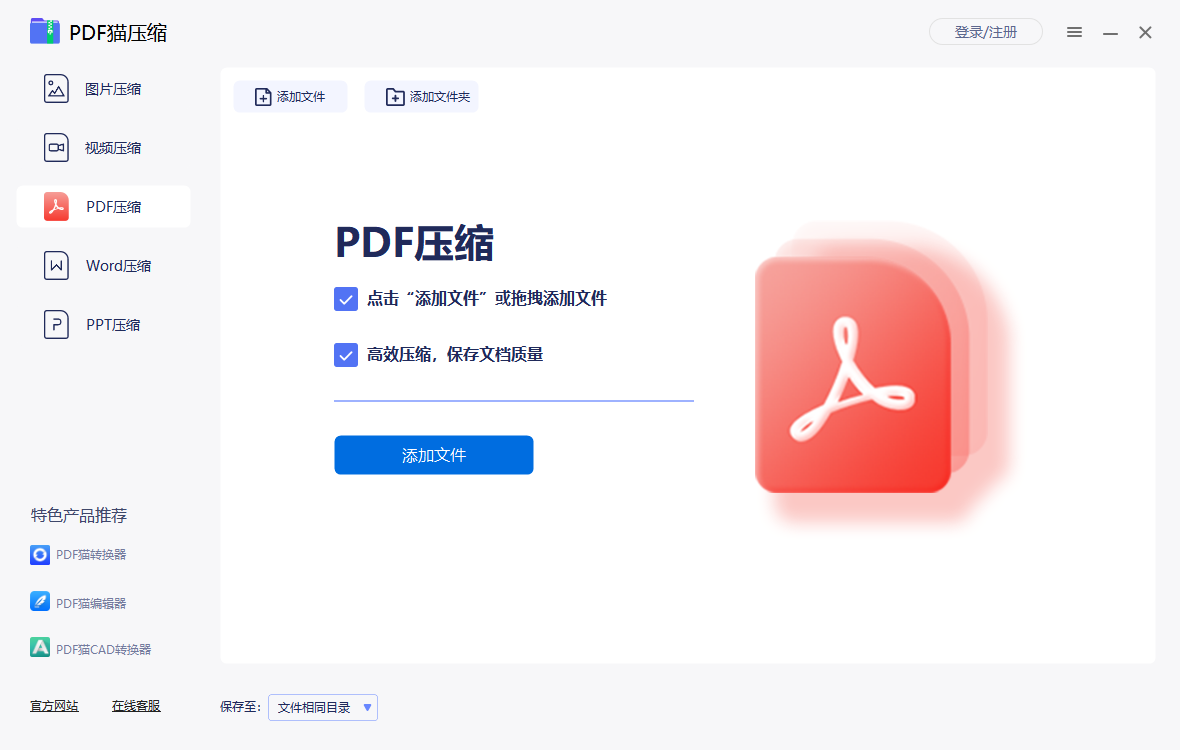Open the 登录/注册 login button
1180x750 pixels.
[985, 32]
